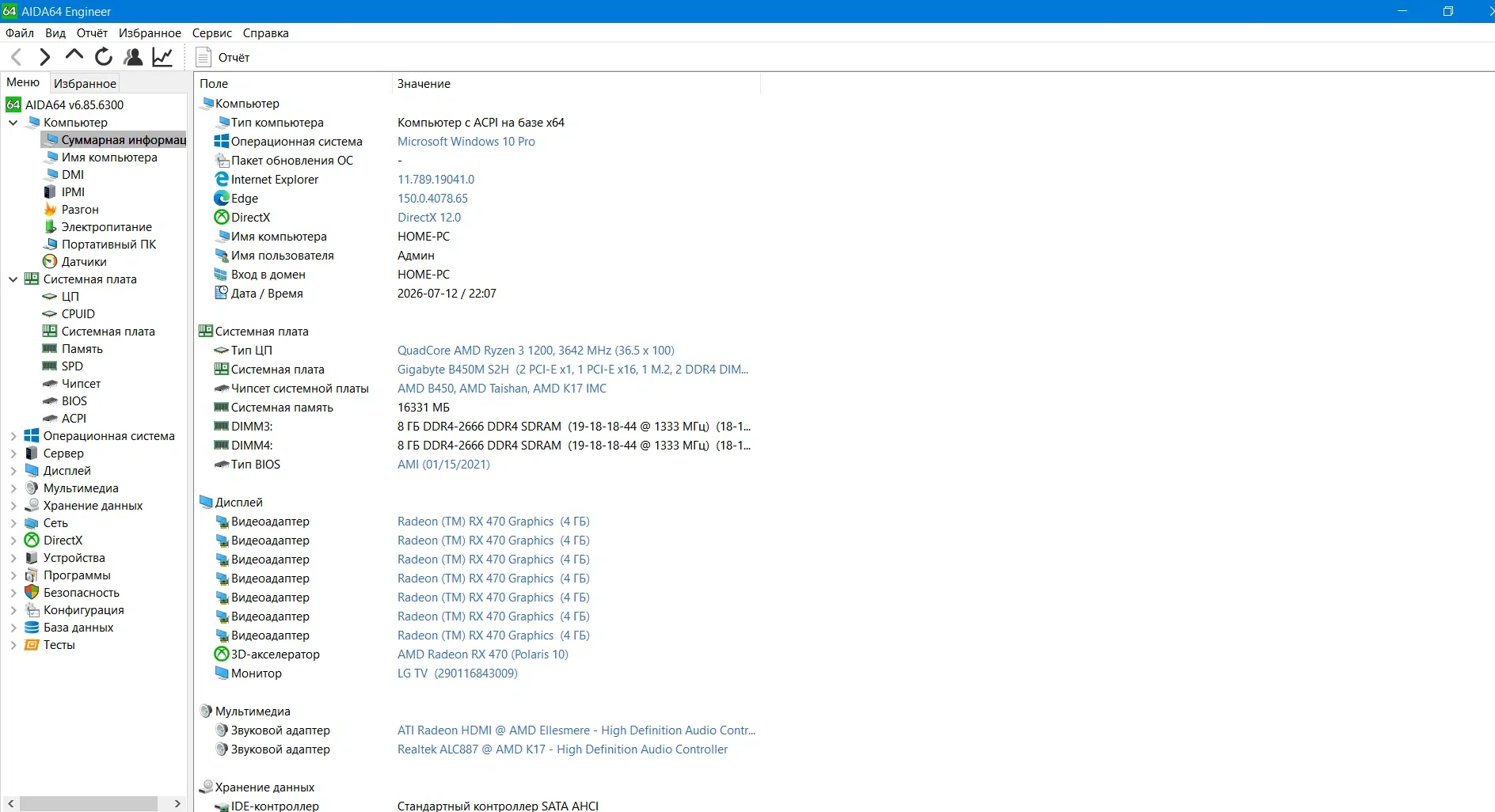
Task: Switch to the Меню sidebar tab
Action: tap(23, 82)
